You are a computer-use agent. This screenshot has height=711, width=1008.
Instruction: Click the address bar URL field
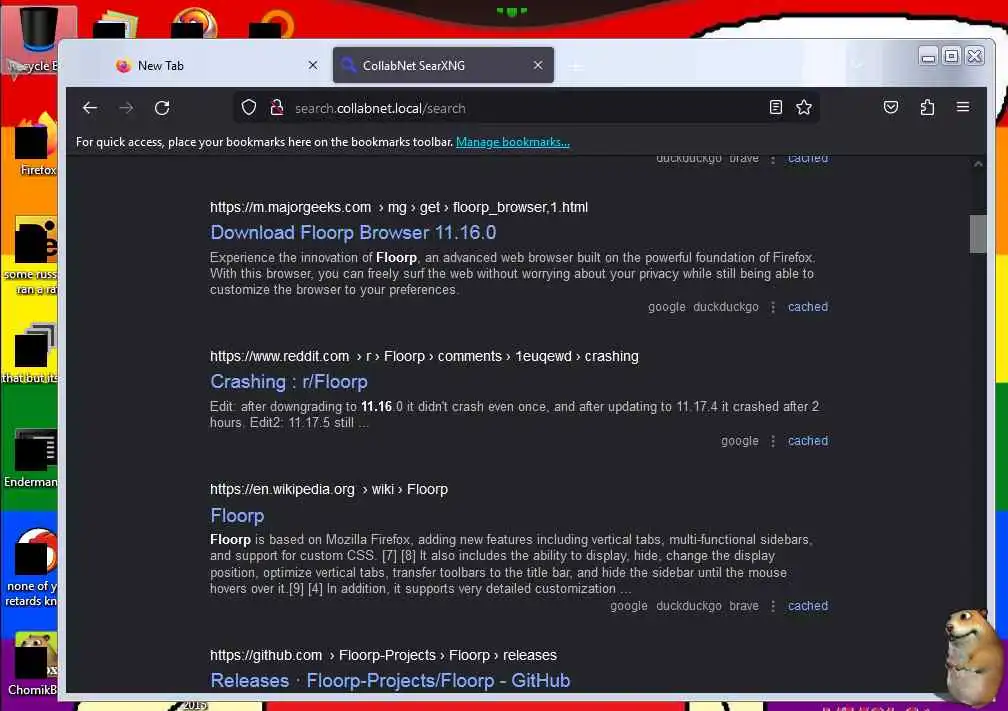526,108
